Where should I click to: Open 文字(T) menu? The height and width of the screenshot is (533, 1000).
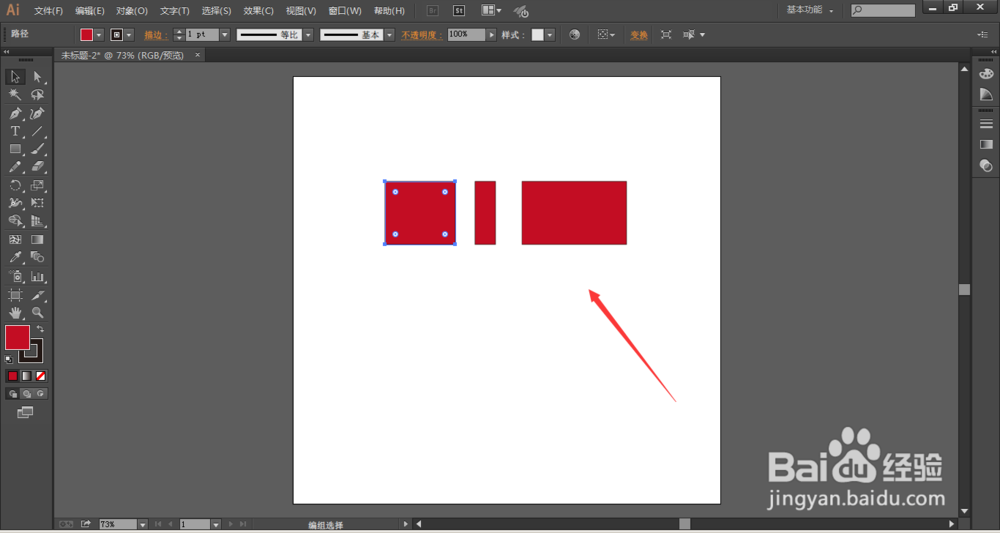point(175,11)
